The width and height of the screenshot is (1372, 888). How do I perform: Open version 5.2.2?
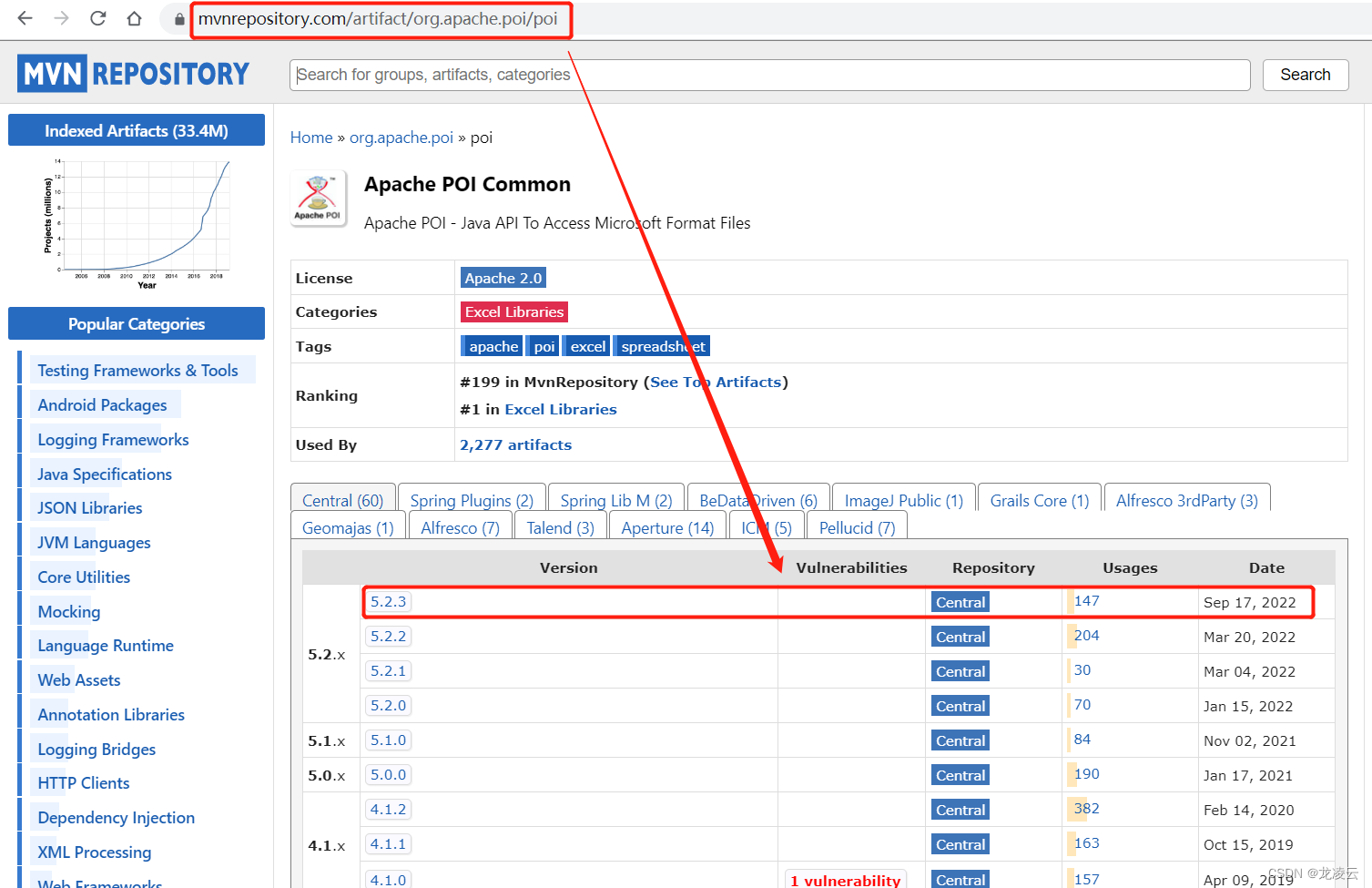[388, 637]
